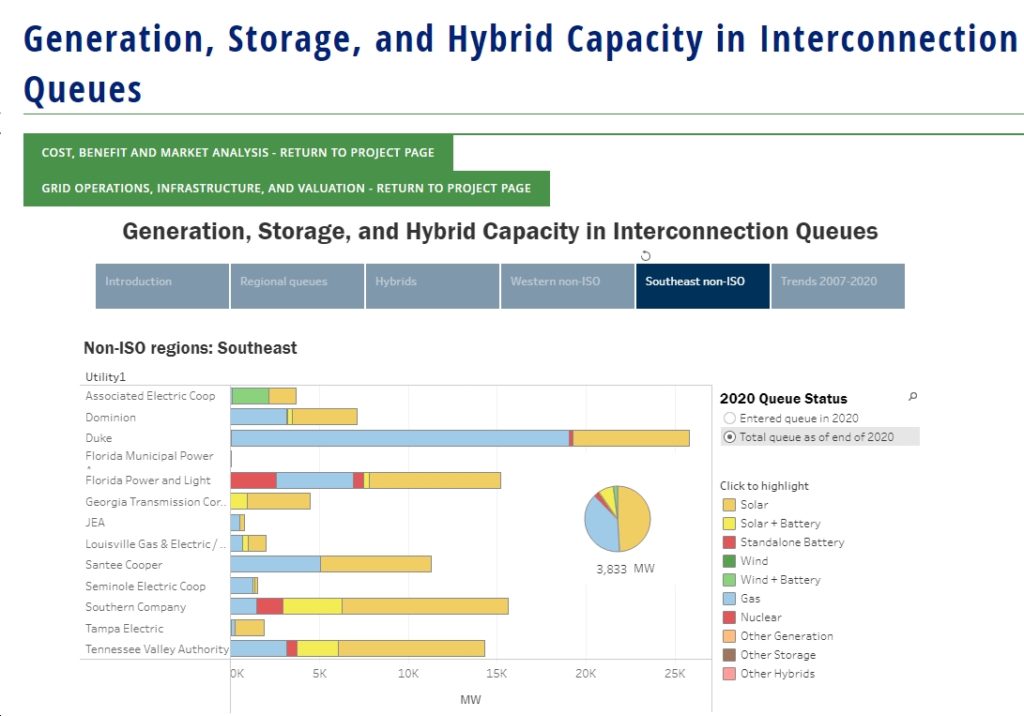
Task: Select 'Florida Power and Light' label
Action: [x=148, y=481]
